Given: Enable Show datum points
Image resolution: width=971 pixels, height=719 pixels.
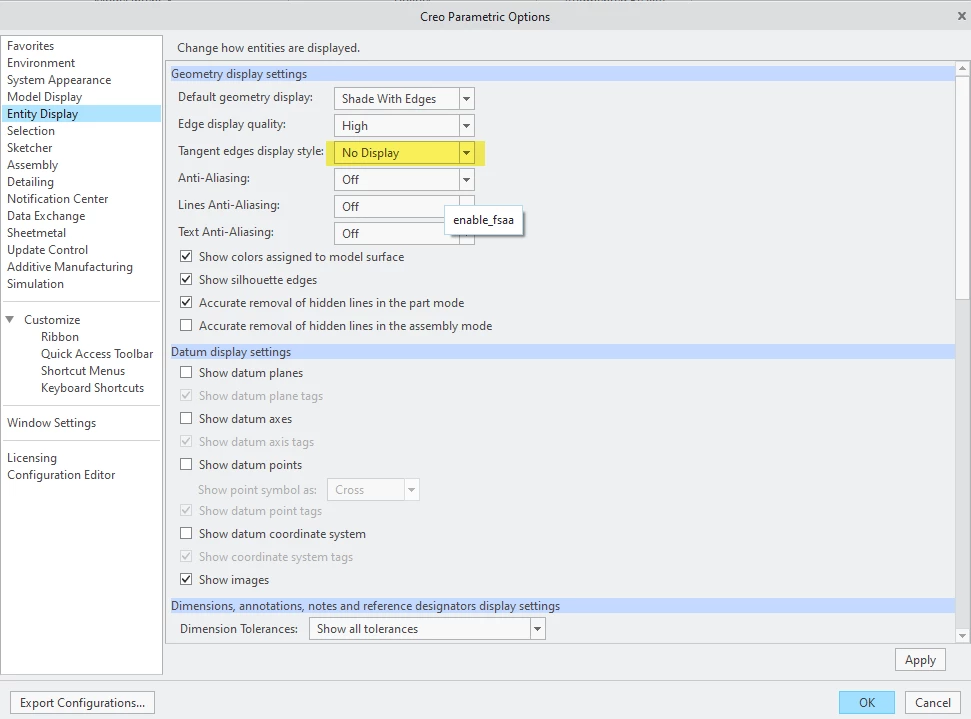Looking at the screenshot, I should coord(186,464).
